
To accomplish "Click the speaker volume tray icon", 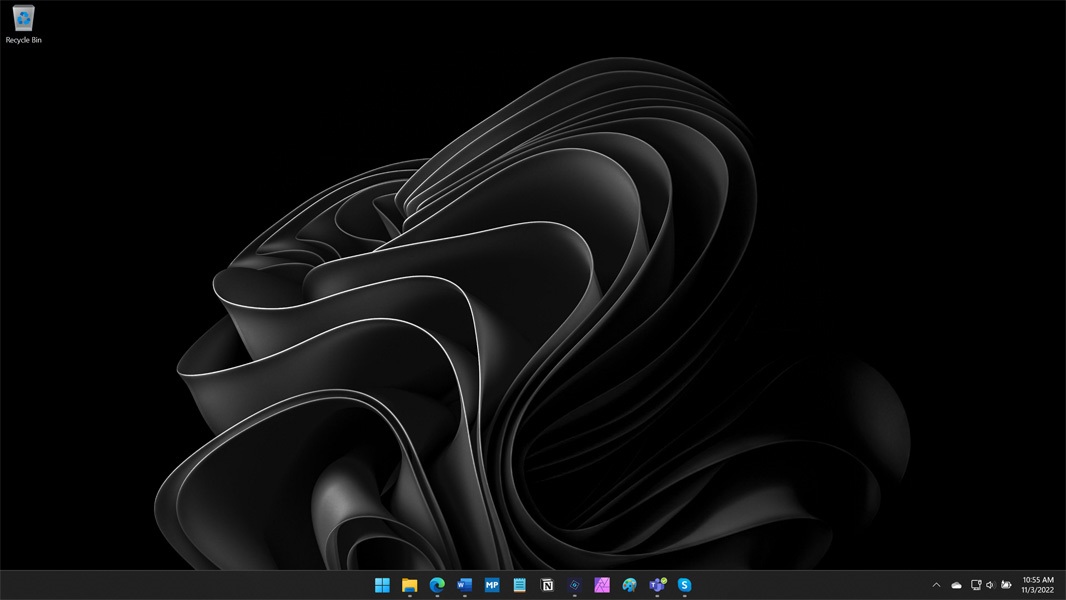I will pyautogui.click(x=990, y=585).
